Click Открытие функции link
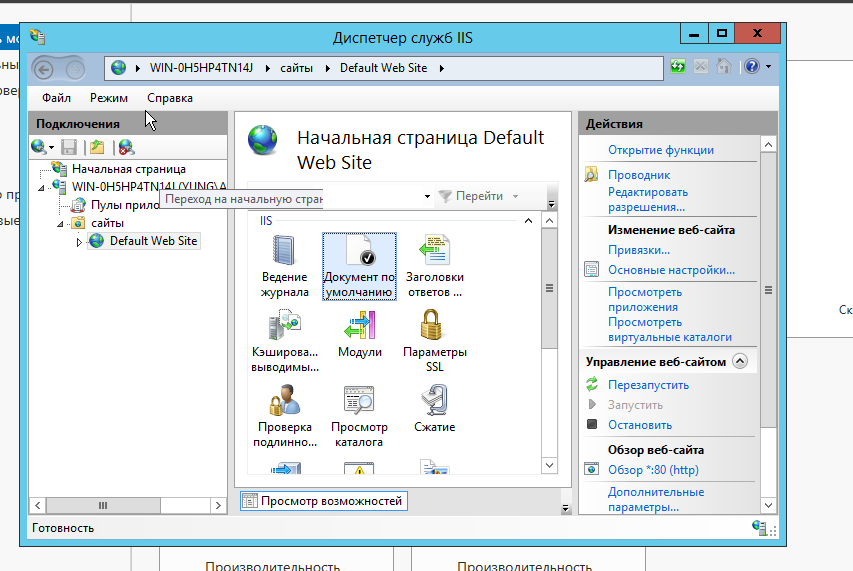 660,150
